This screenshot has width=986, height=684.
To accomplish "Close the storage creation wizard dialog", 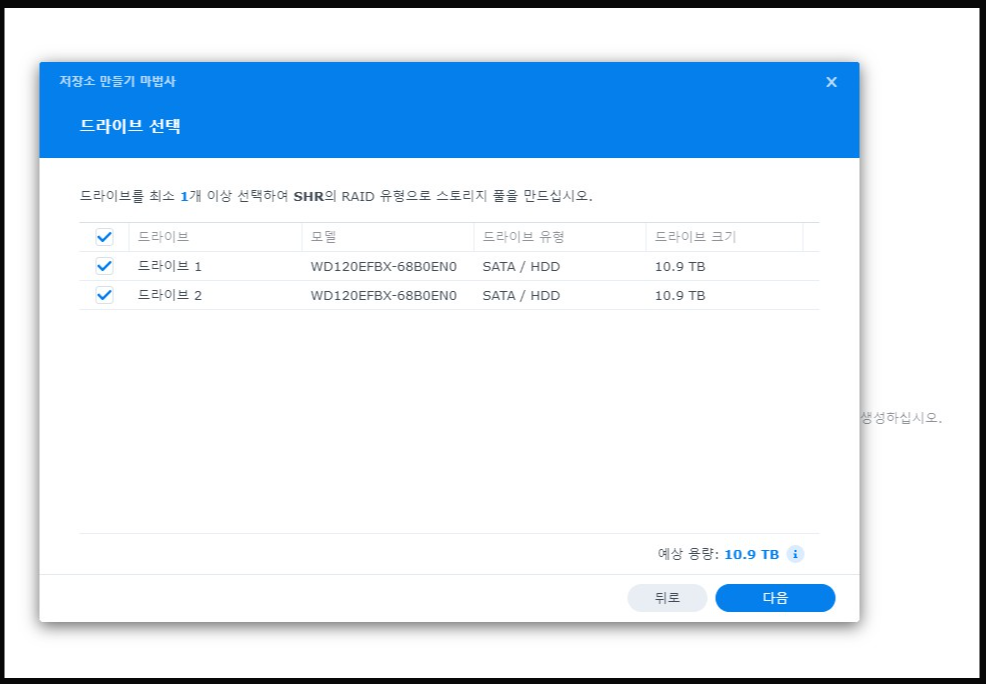I will click(831, 82).
